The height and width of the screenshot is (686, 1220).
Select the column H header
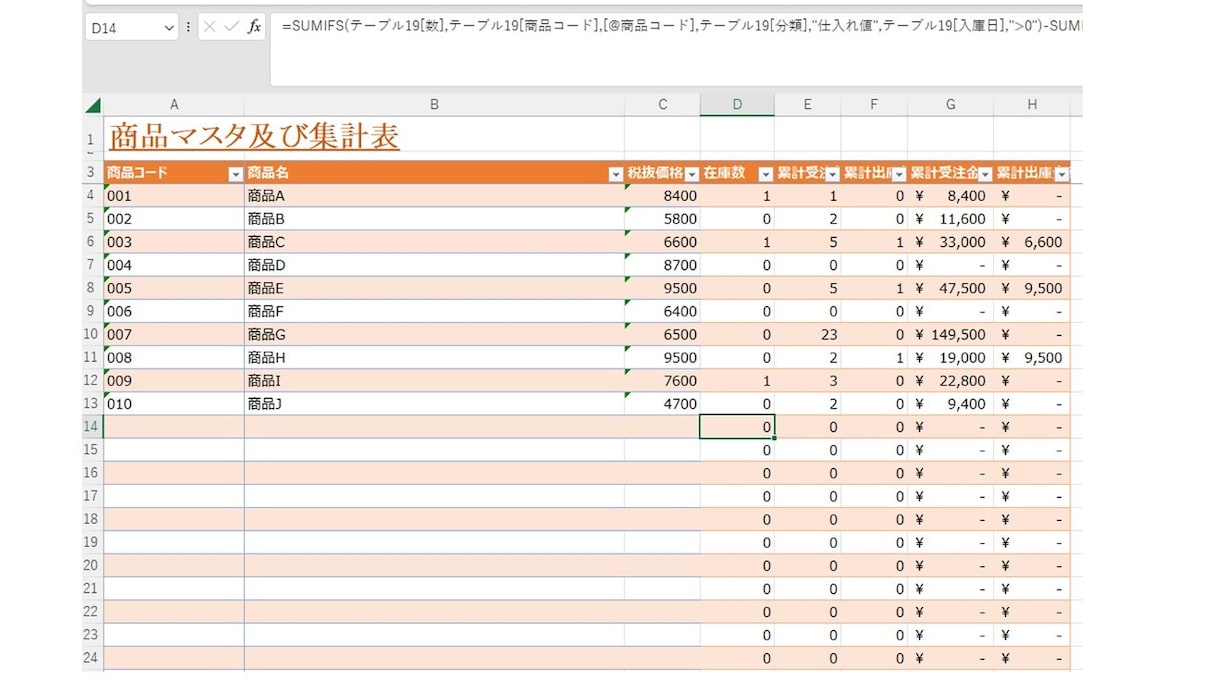[x=1032, y=105]
